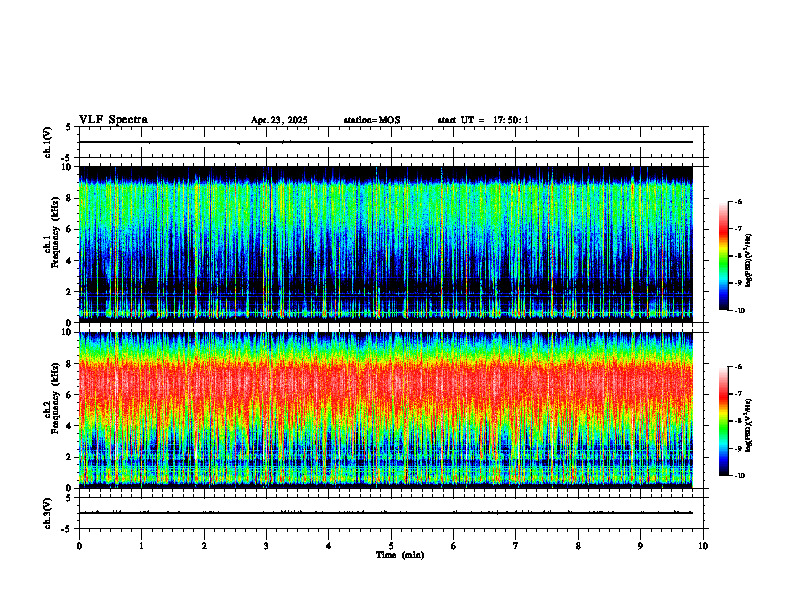Viewport: 792px width, 612px height.
Task: Click time axis tick label '8'
Action: coord(578,546)
